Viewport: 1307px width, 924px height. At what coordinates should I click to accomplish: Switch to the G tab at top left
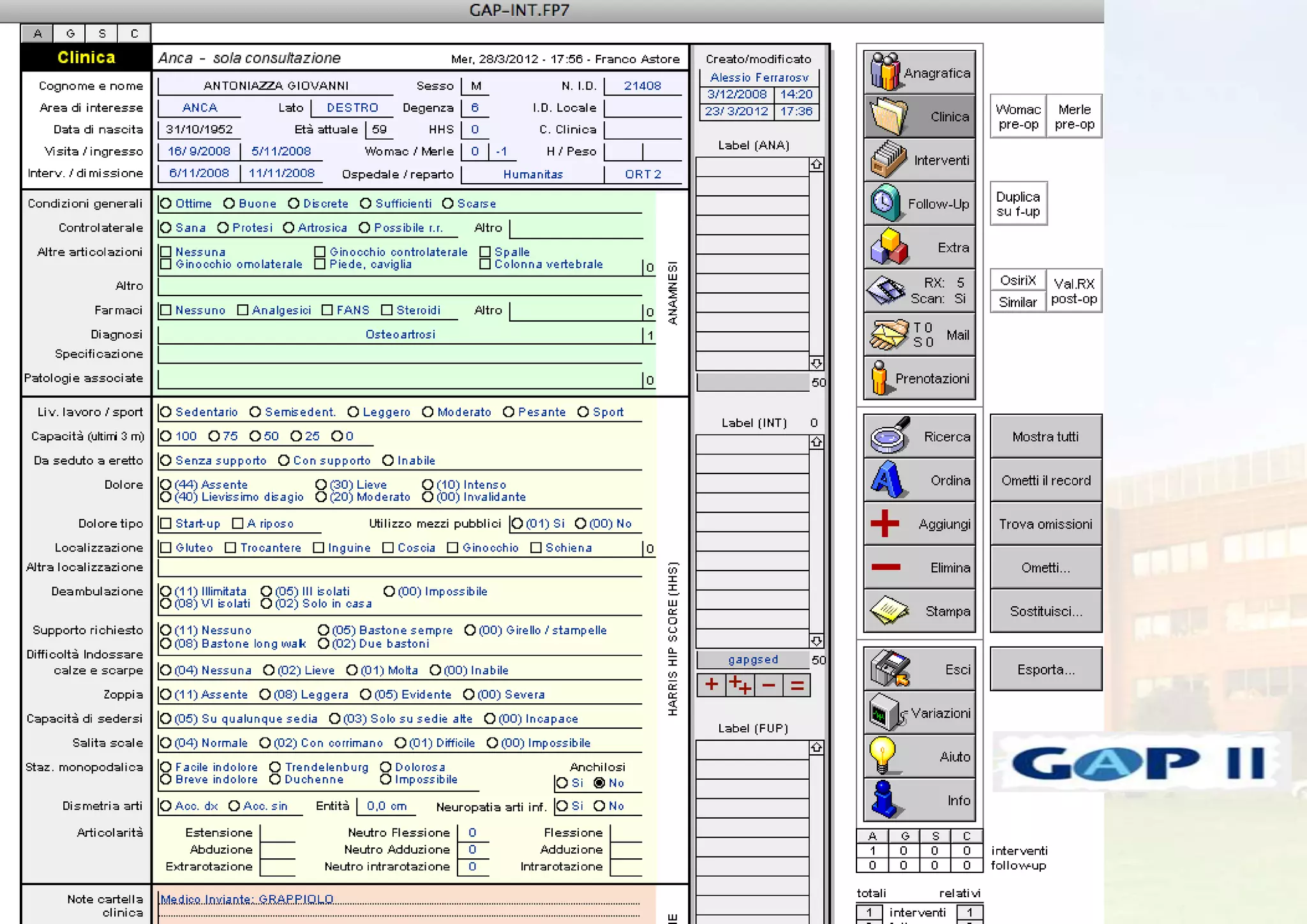click(x=70, y=33)
